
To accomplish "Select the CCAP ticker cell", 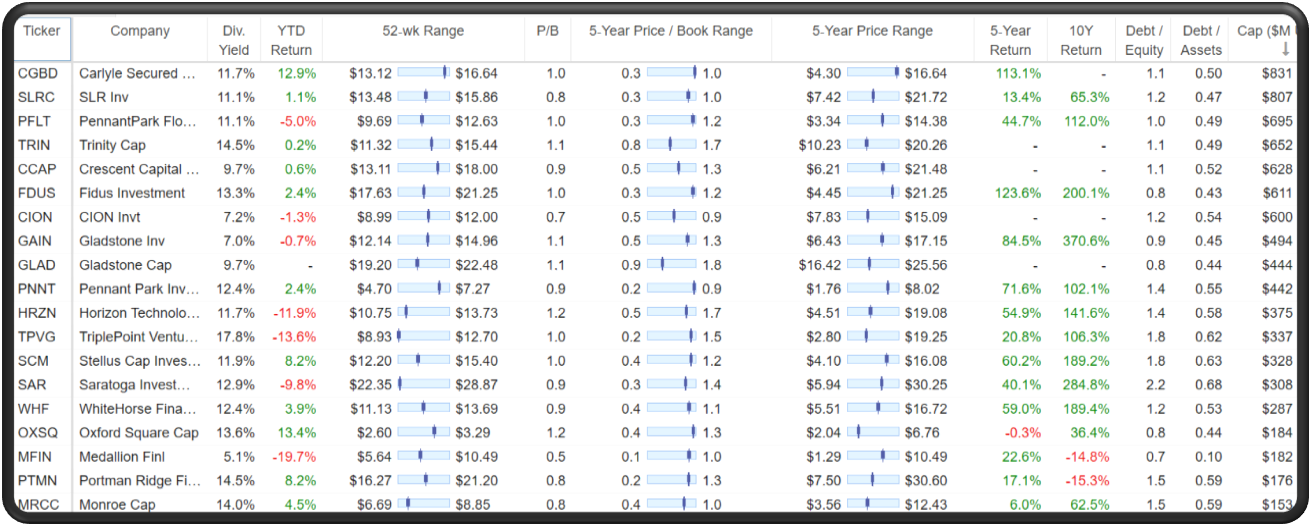I will (x=37, y=169).
